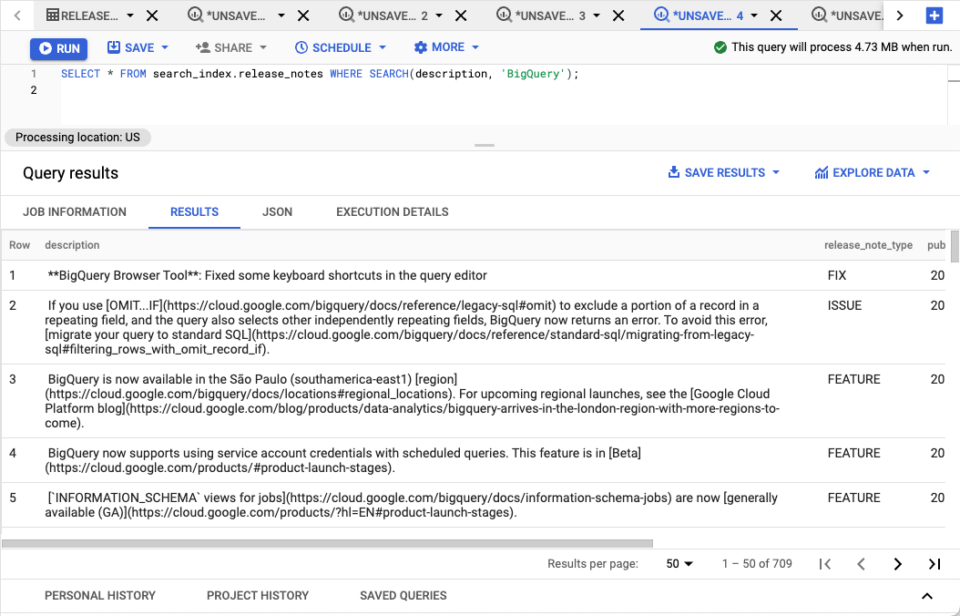Viewport: 960px width, 616px height.
Task: Click the Schedule clock icon in the toolbar
Action: pyautogui.click(x=302, y=47)
